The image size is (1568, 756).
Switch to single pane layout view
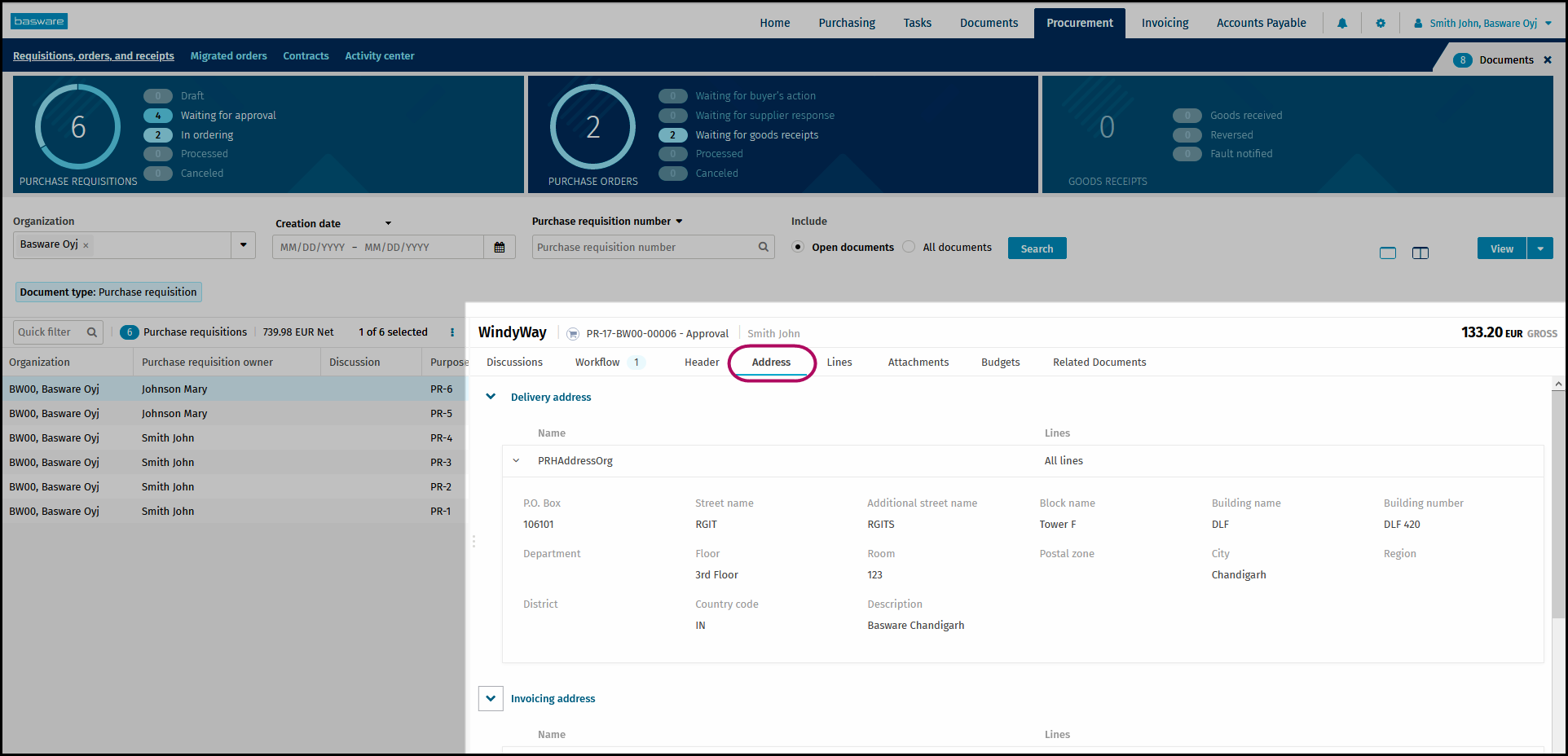click(x=1388, y=253)
